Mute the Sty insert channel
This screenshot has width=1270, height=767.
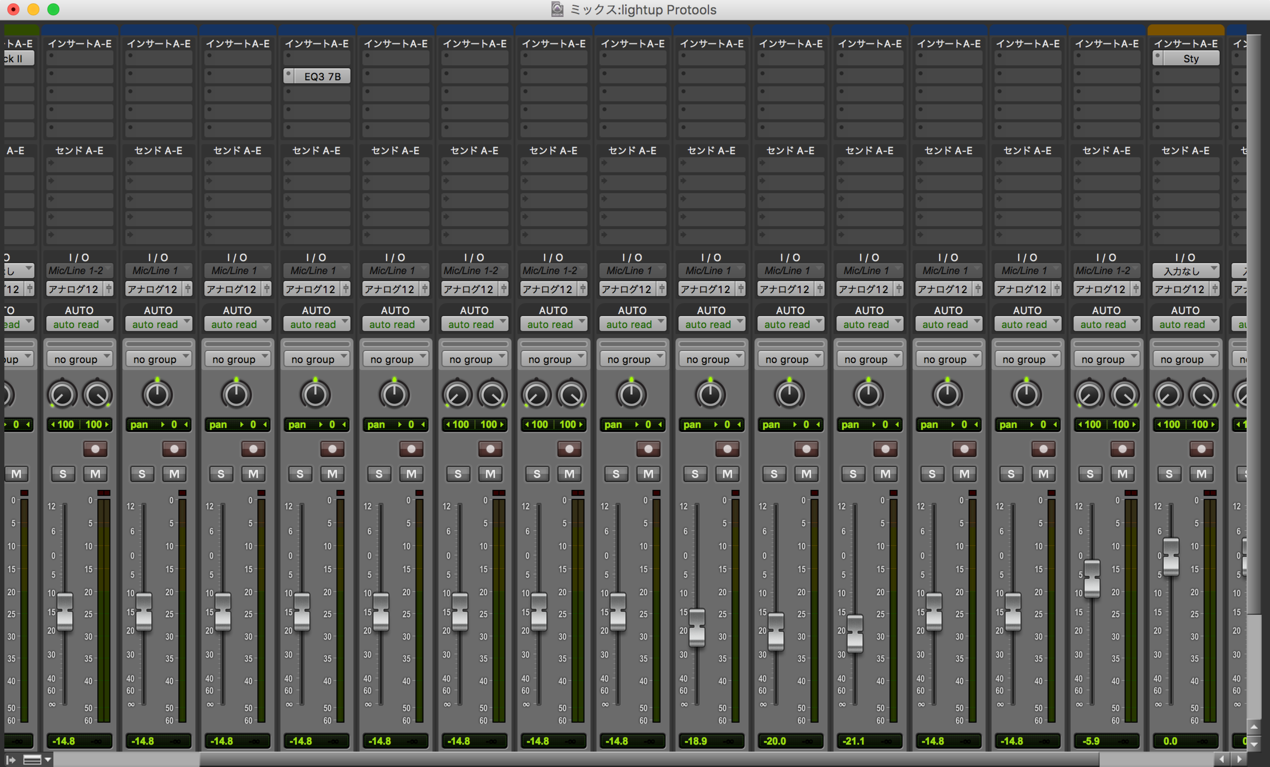click(1201, 474)
